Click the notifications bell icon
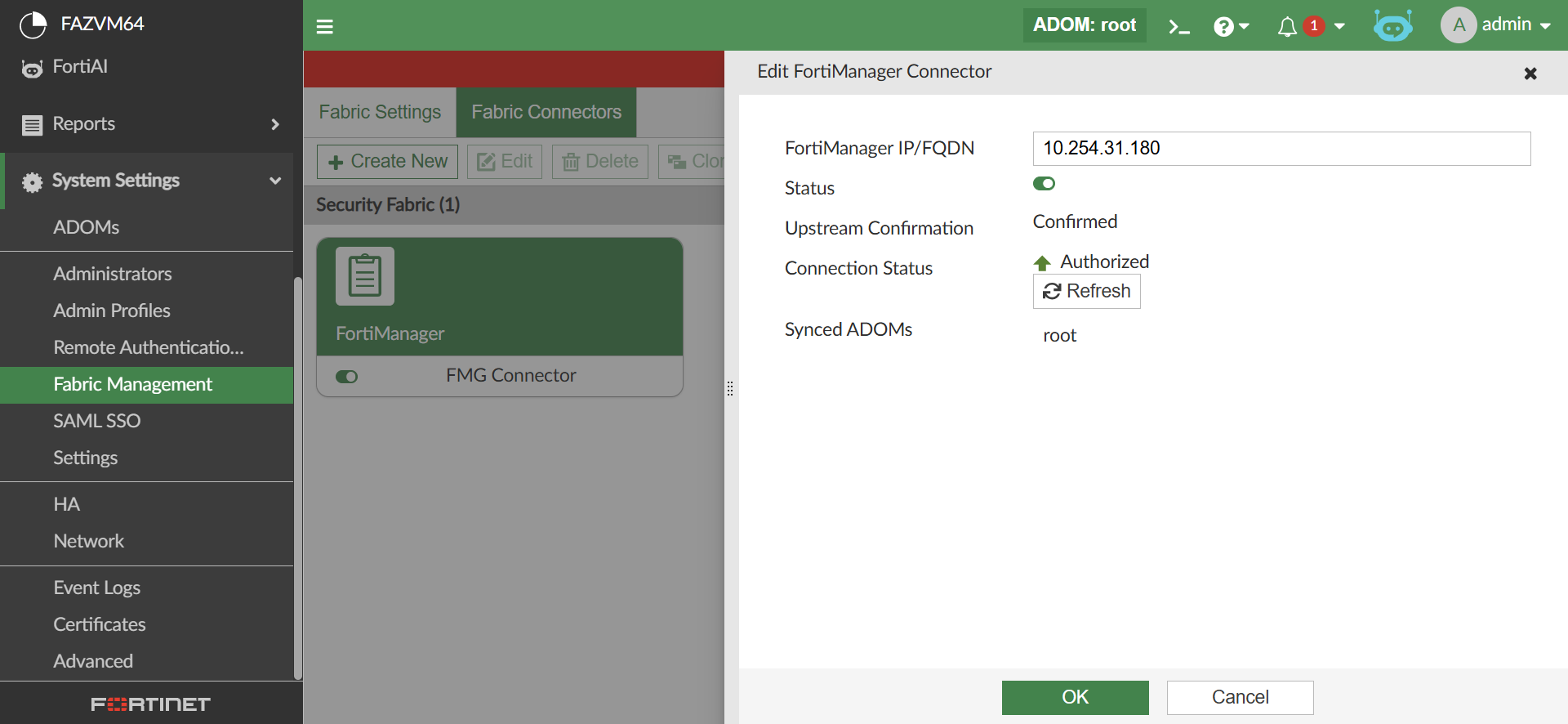The width and height of the screenshot is (1568, 724). (1287, 27)
